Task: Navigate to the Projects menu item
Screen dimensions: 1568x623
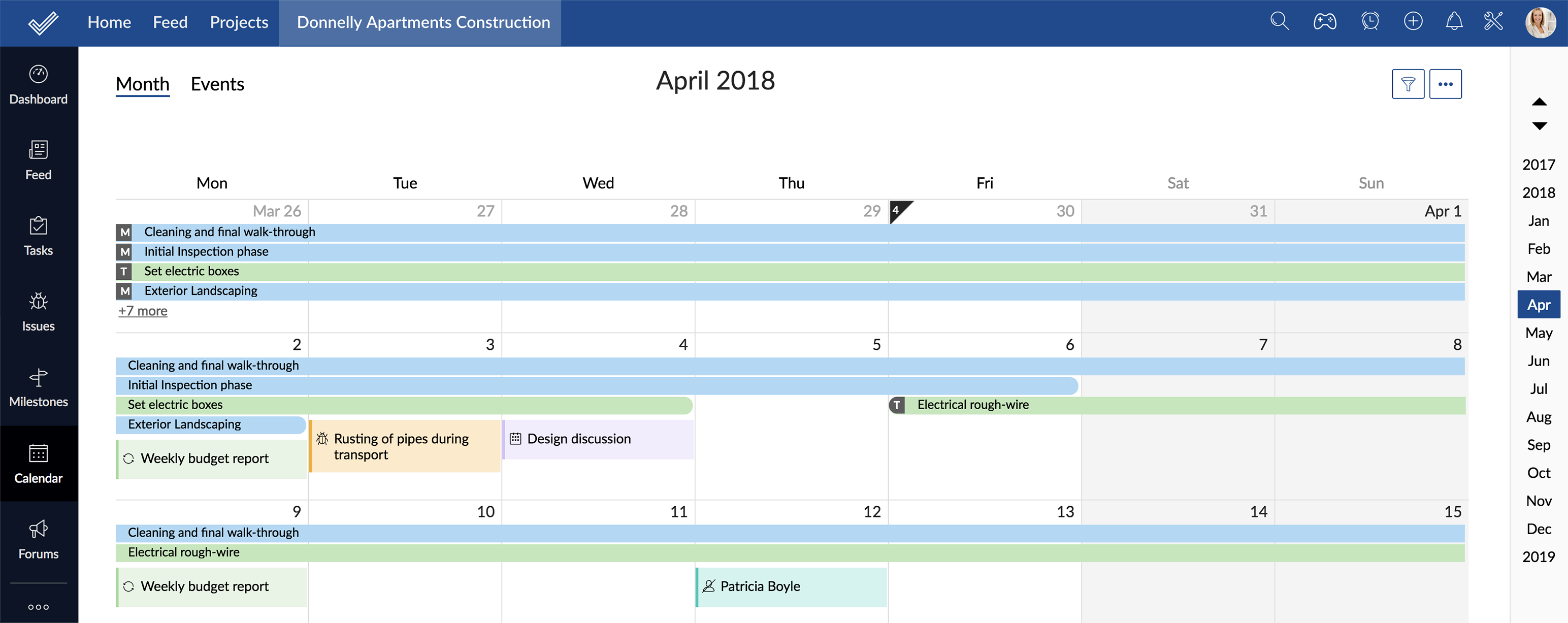Action: click(x=239, y=22)
